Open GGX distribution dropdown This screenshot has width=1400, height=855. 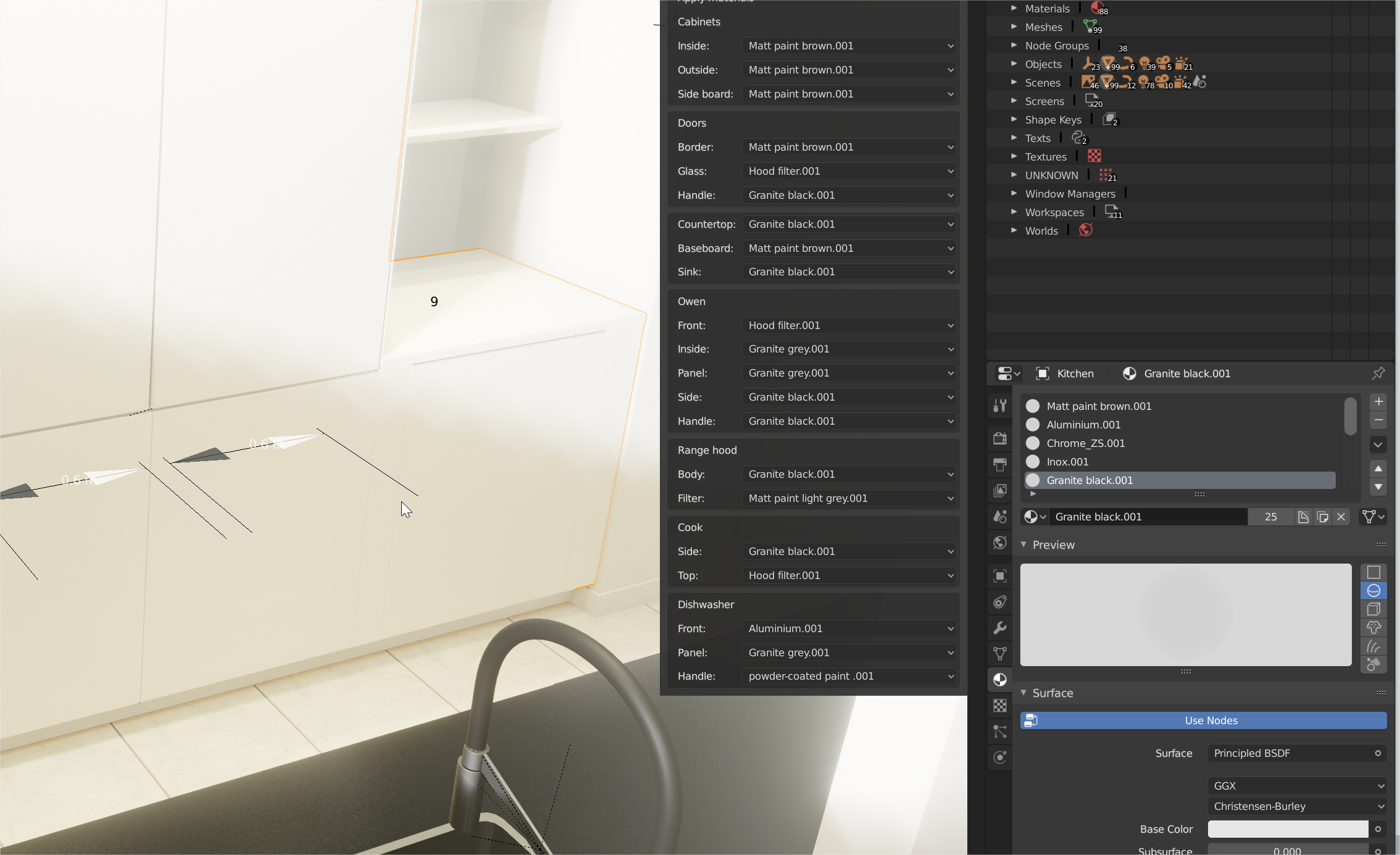click(x=1298, y=786)
